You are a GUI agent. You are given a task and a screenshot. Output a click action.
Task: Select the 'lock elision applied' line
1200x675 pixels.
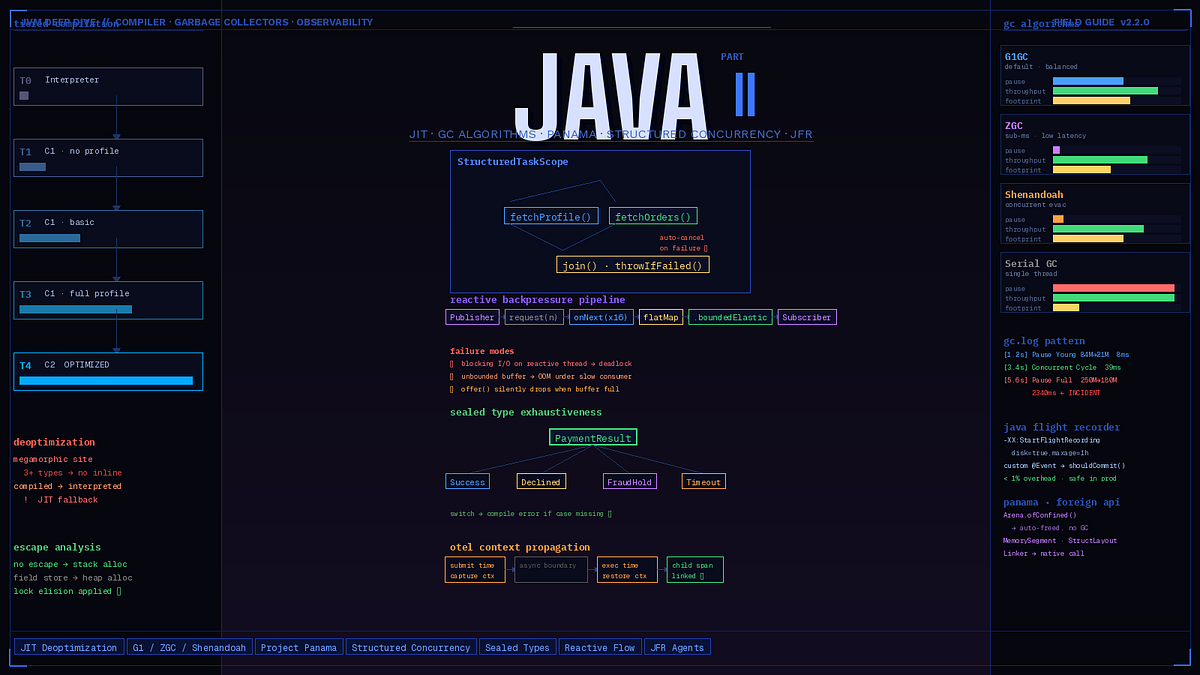[x=67, y=591]
